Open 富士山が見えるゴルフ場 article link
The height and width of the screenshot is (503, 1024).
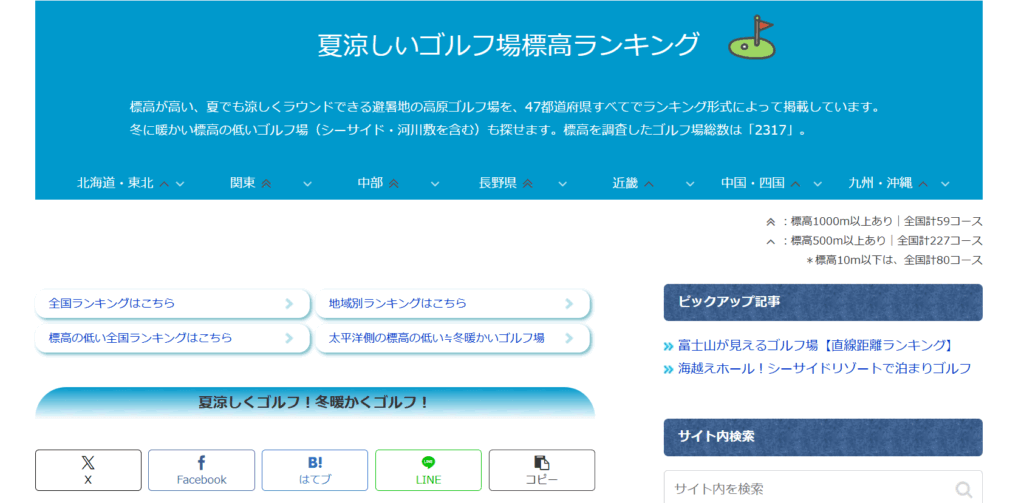(815, 345)
